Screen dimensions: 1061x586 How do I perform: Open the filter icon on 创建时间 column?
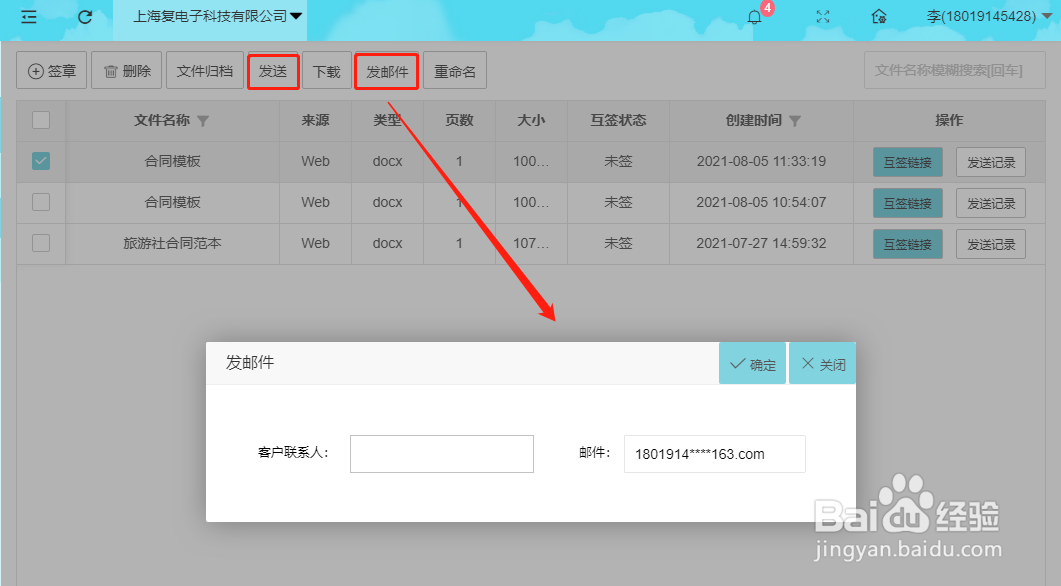click(795, 120)
